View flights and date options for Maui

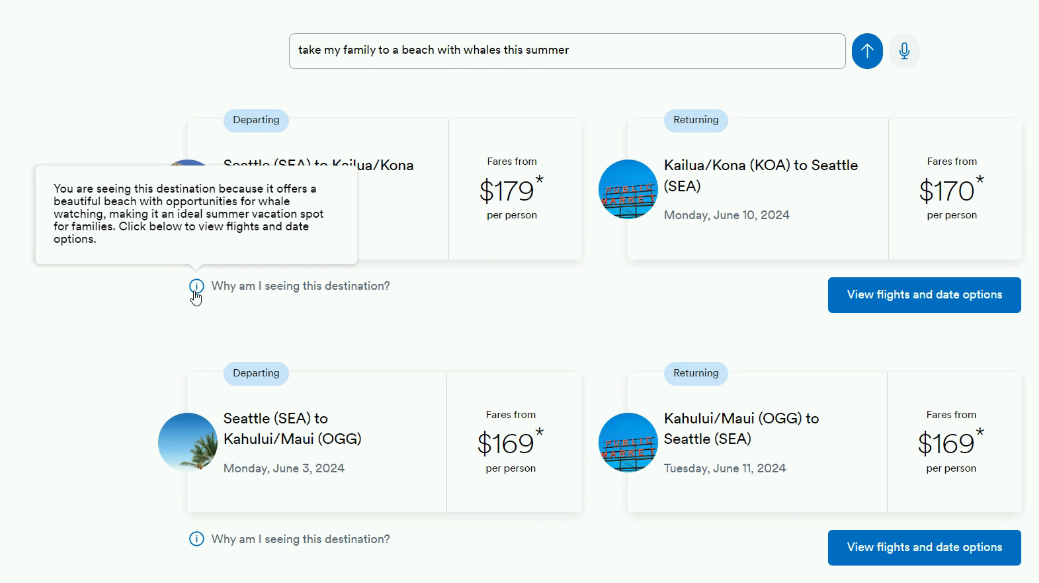924,547
